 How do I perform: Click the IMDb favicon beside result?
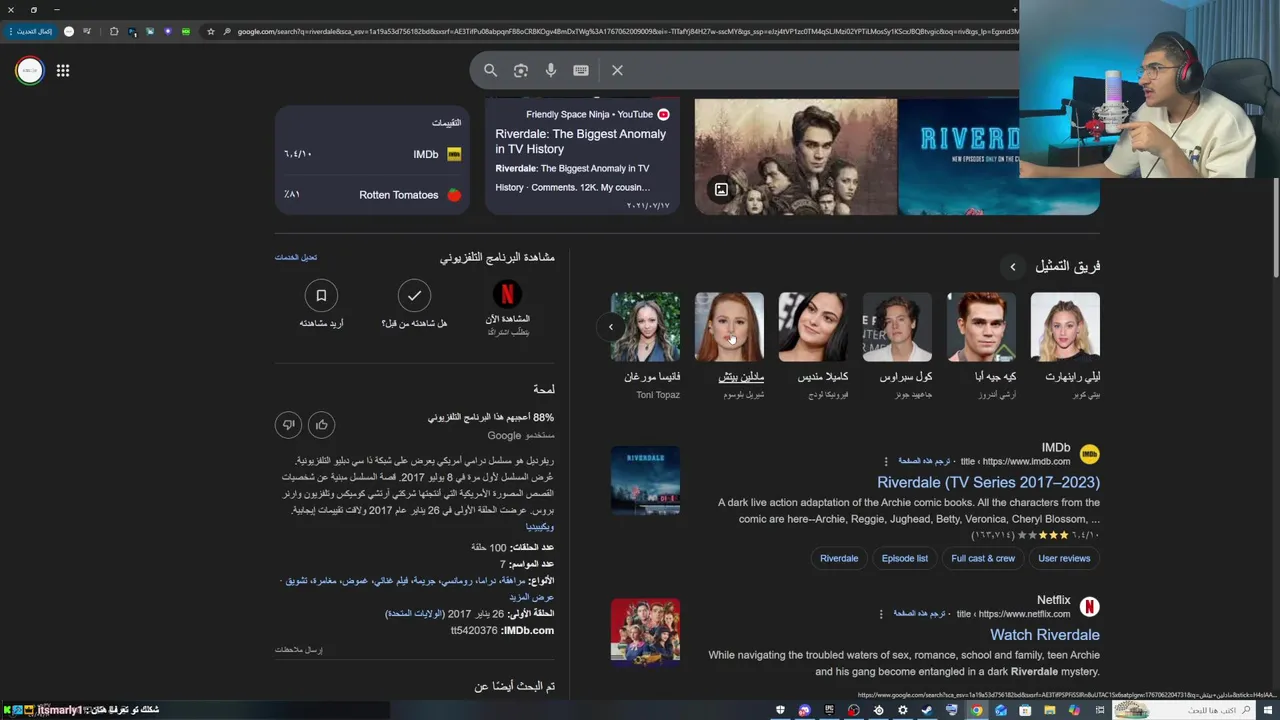[x=1089, y=454]
